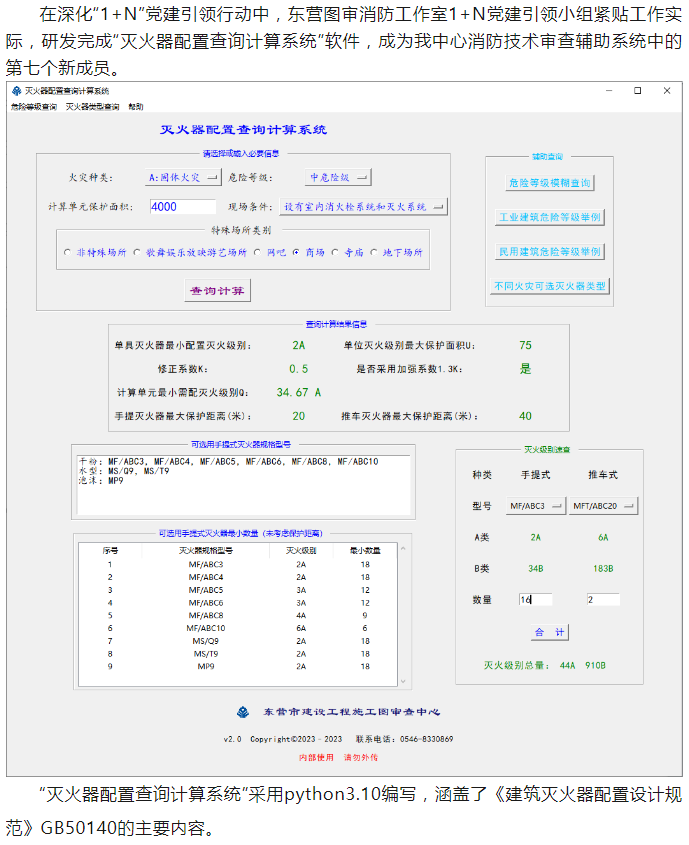Click the 灭火级别 column header
The image size is (689, 845).
click(301, 550)
